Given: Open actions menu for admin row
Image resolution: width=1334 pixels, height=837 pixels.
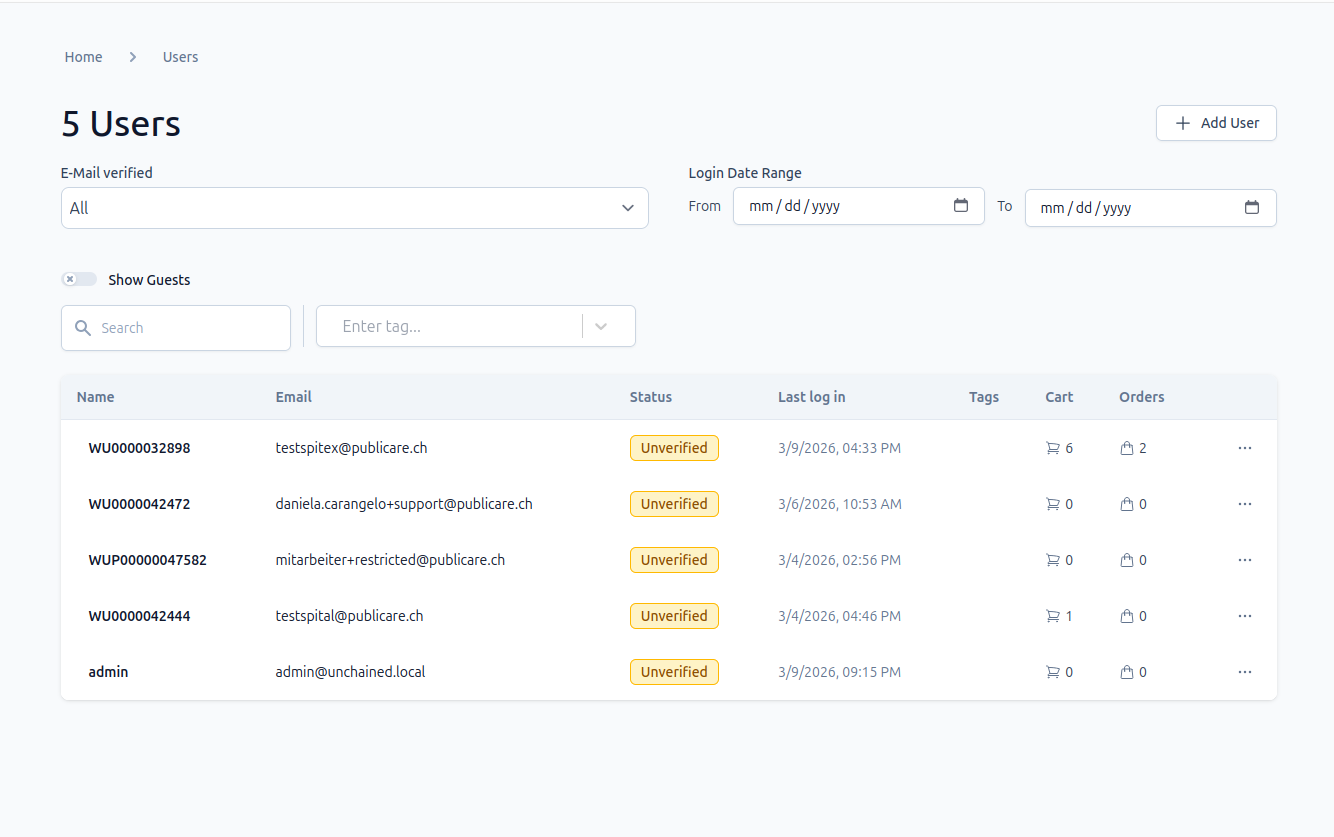Looking at the screenshot, I should (x=1244, y=672).
